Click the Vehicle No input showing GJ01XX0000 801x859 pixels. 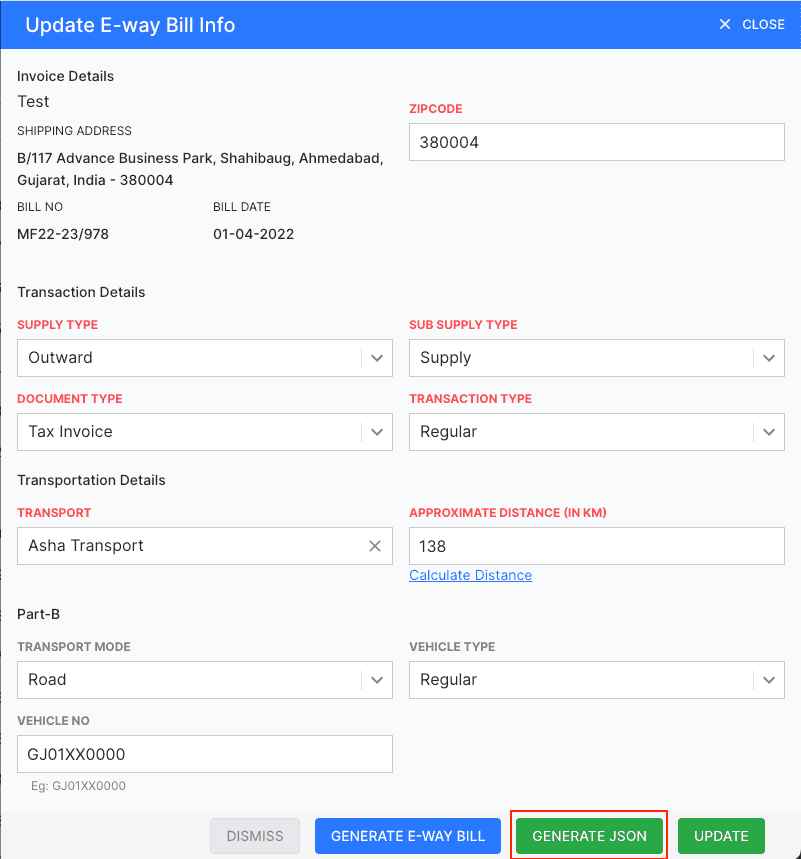pyautogui.click(x=204, y=752)
